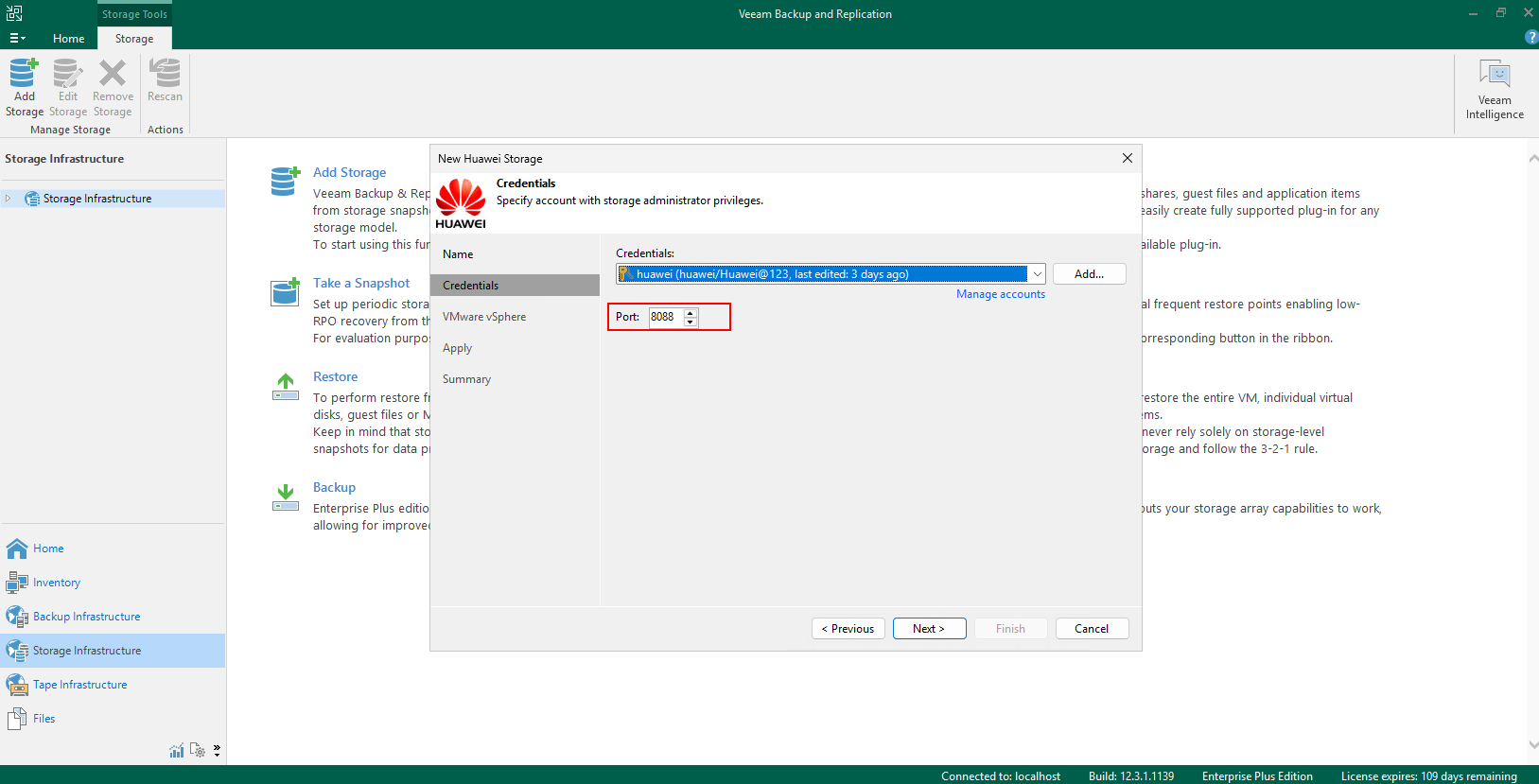
Task: Open the help question mark icon
Action: click(1531, 37)
